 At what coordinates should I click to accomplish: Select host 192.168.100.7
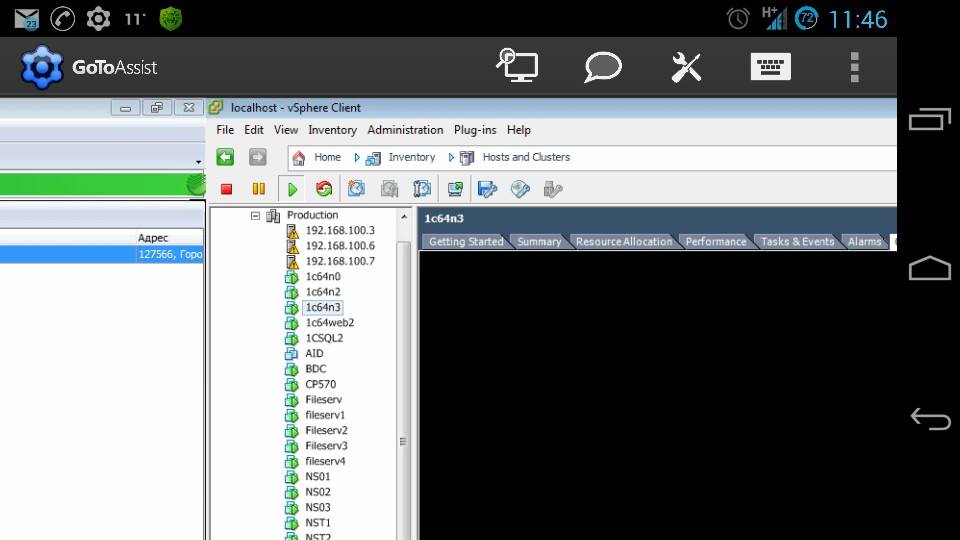point(340,261)
